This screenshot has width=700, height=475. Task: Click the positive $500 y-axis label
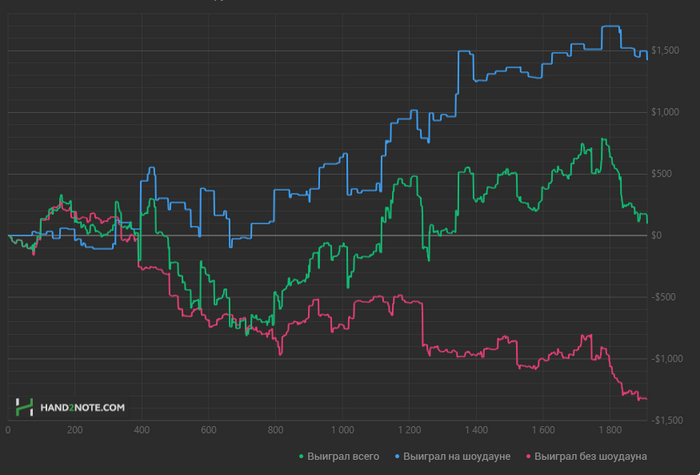[x=662, y=174]
